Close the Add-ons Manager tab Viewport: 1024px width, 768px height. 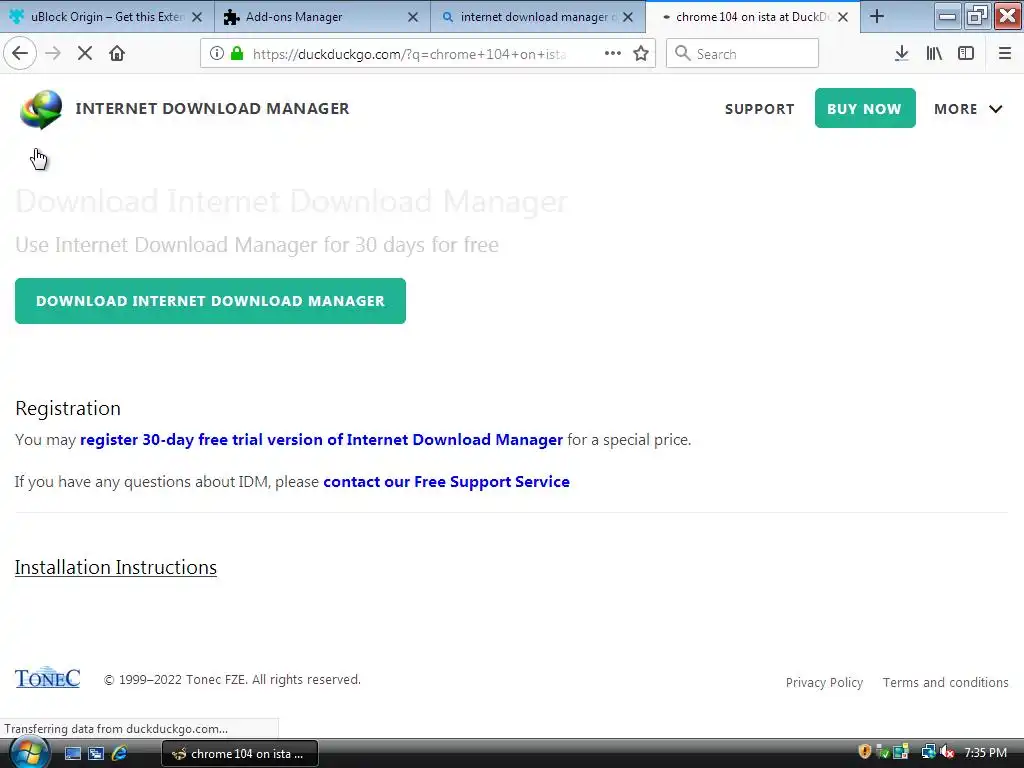coord(413,17)
